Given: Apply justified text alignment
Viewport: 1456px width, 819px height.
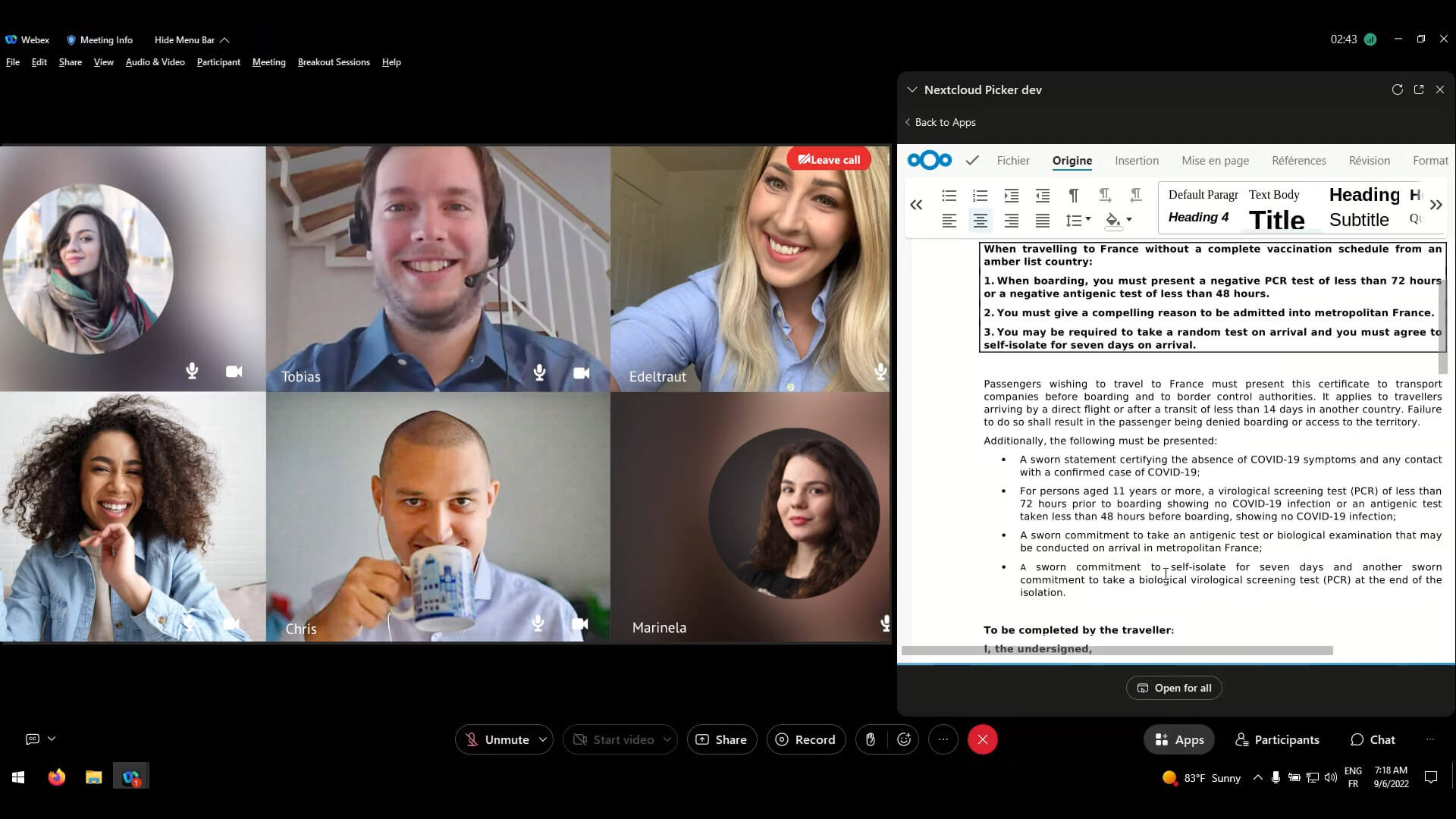Looking at the screenshot, I should click(x=1043, y=221).
